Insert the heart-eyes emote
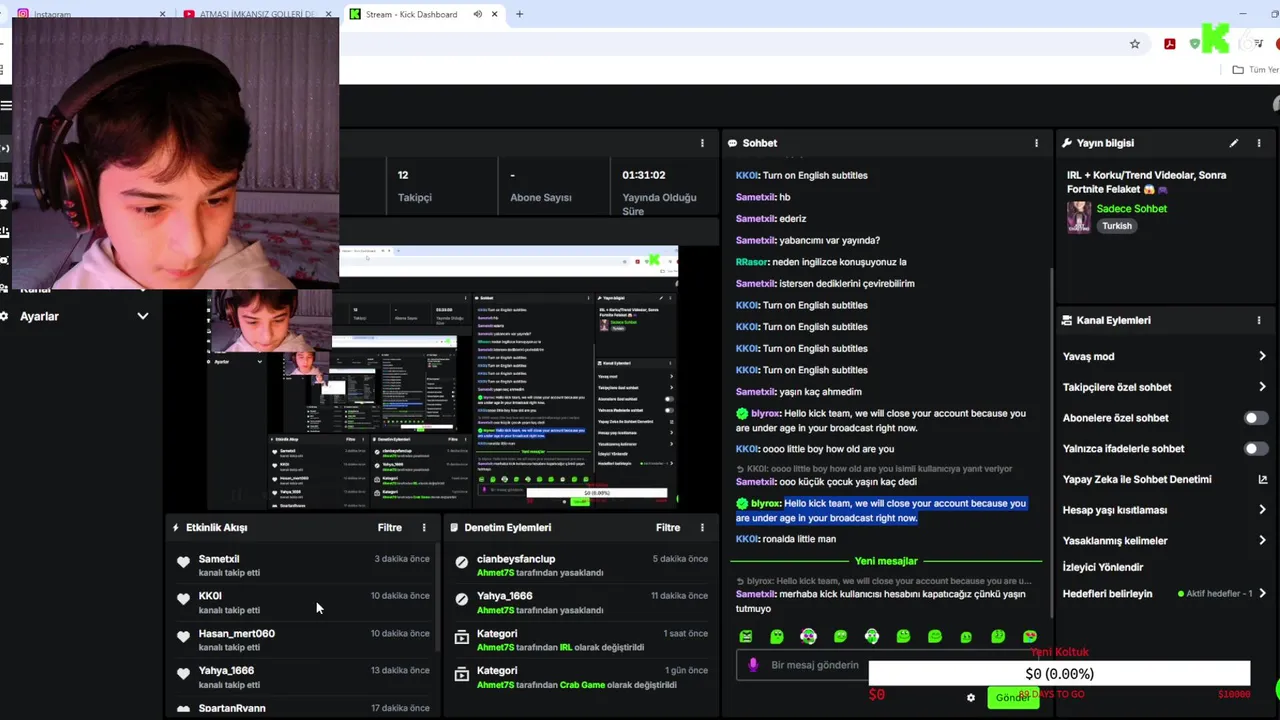The height and width of the screenshot is (720, 1280). pyautogui.click(x=1030, y=636)
